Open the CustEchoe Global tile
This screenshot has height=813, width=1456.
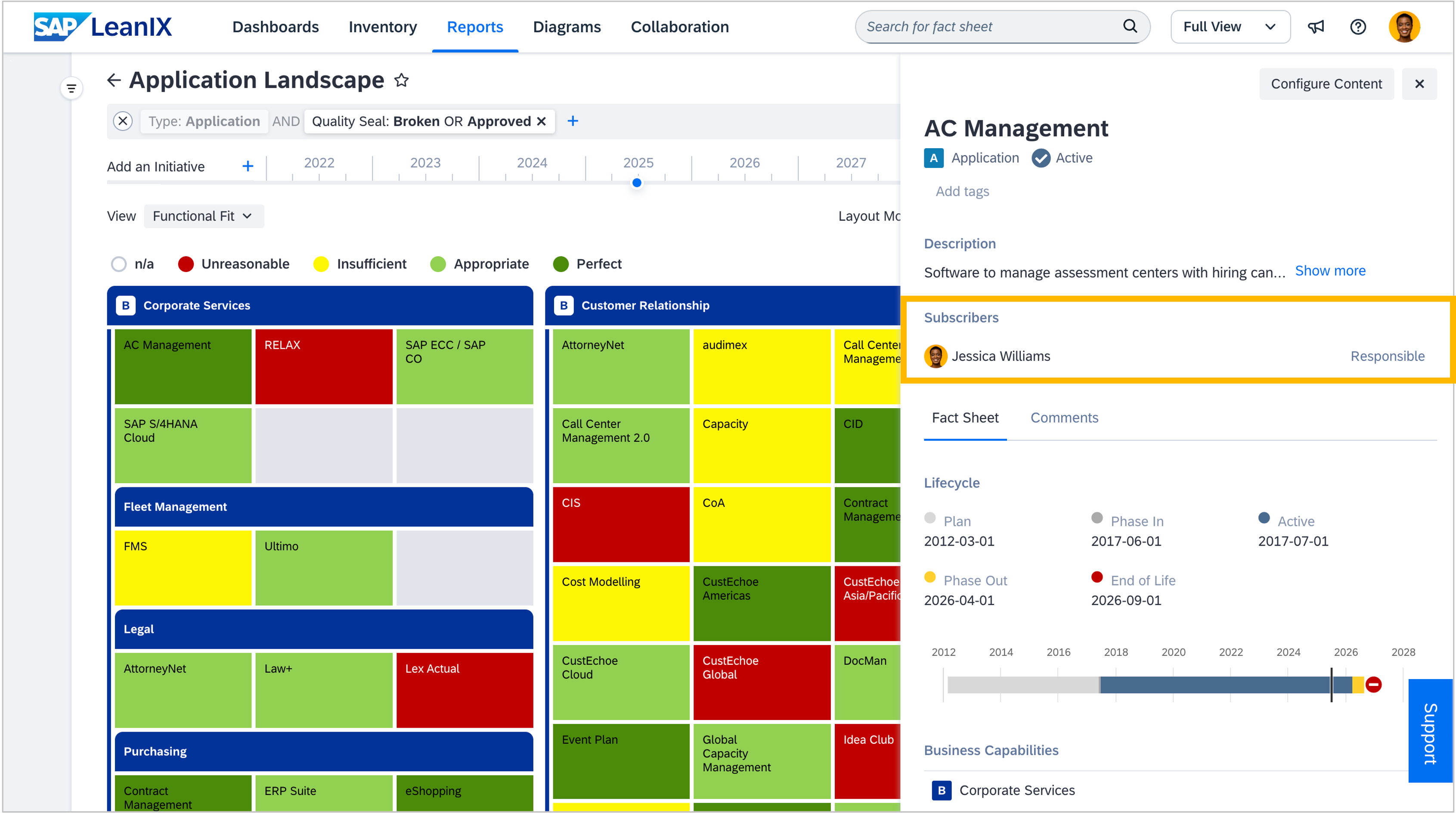click(x=762, y=682)
